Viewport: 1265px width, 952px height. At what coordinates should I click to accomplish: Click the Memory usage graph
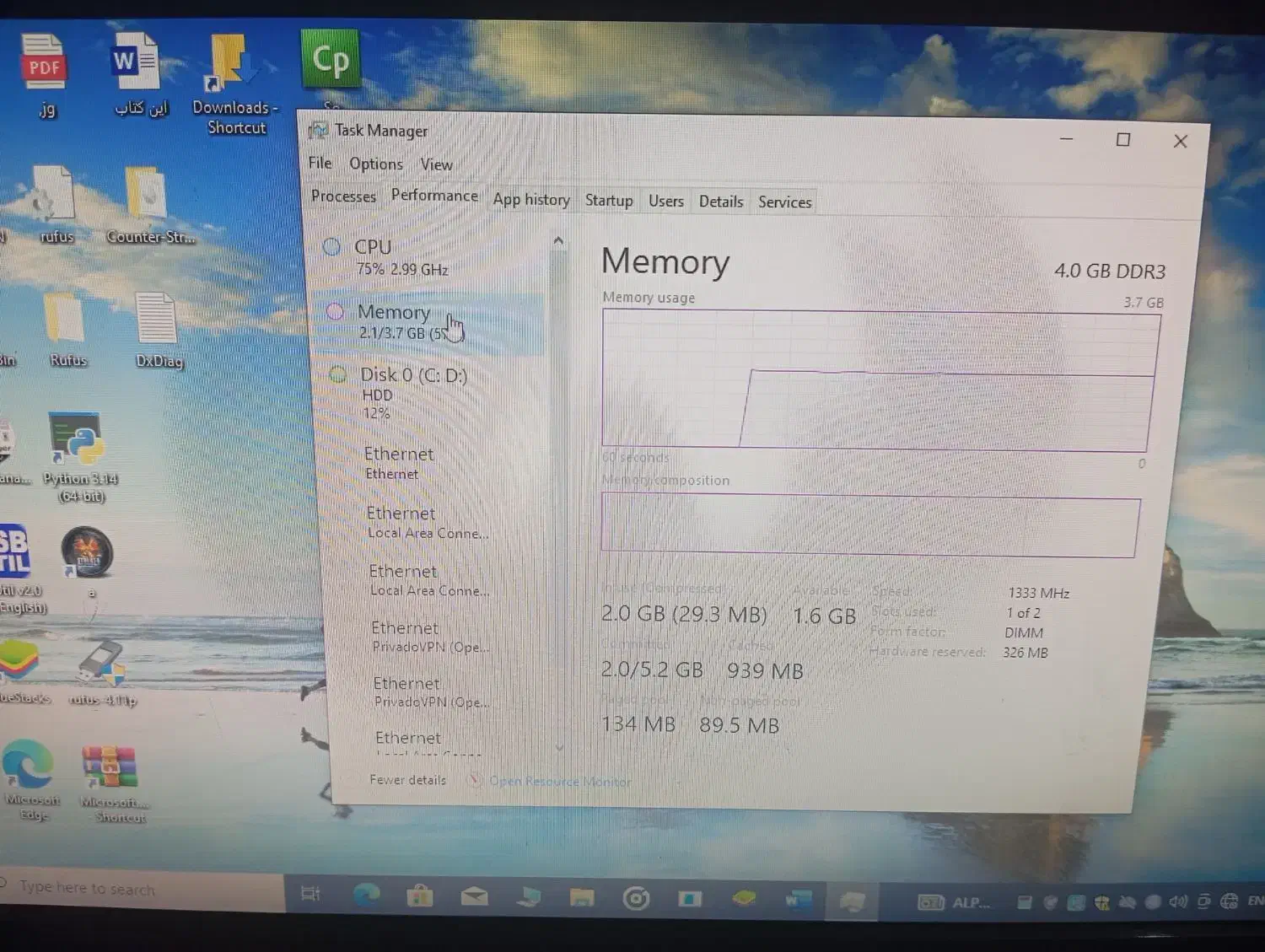[x=877, y=379]
